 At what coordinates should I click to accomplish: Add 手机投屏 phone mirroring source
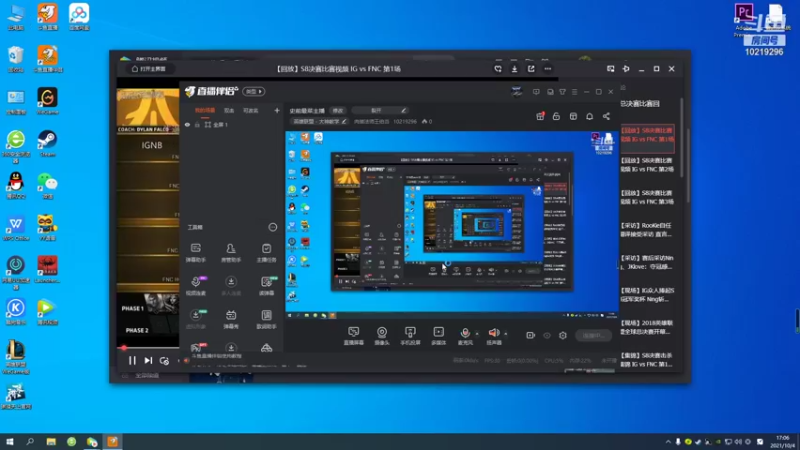tap(410, 336)
